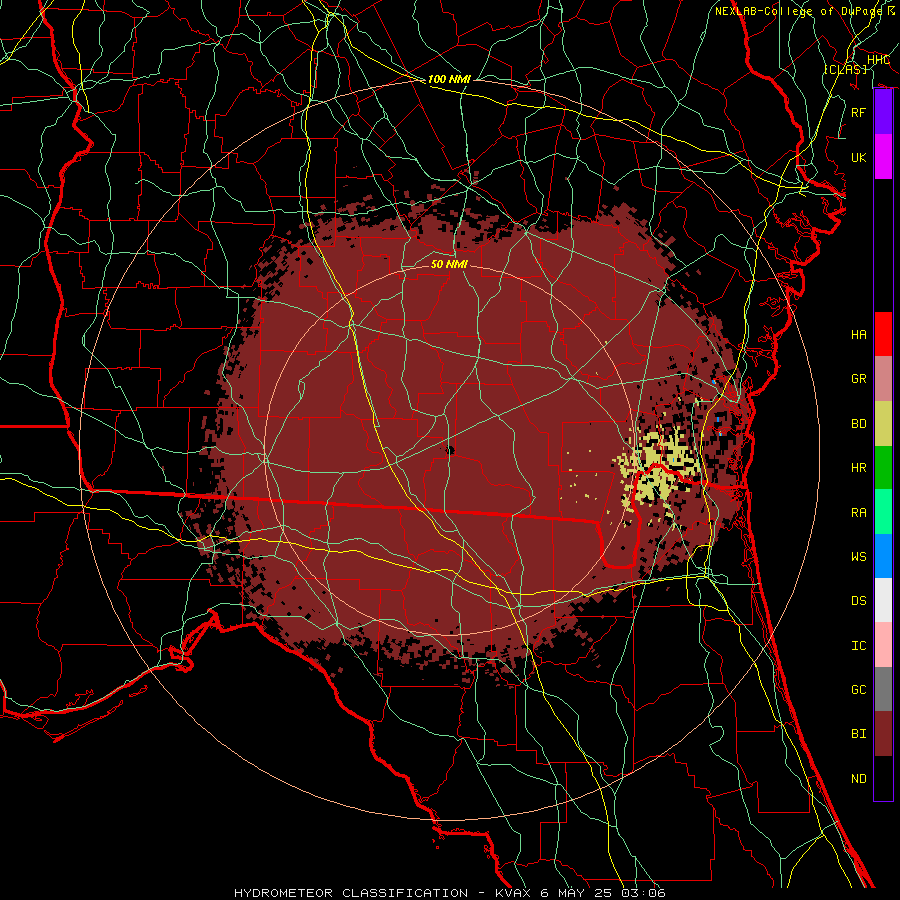
Task: Click the "WS" legend label
Action: click(858, 556)
